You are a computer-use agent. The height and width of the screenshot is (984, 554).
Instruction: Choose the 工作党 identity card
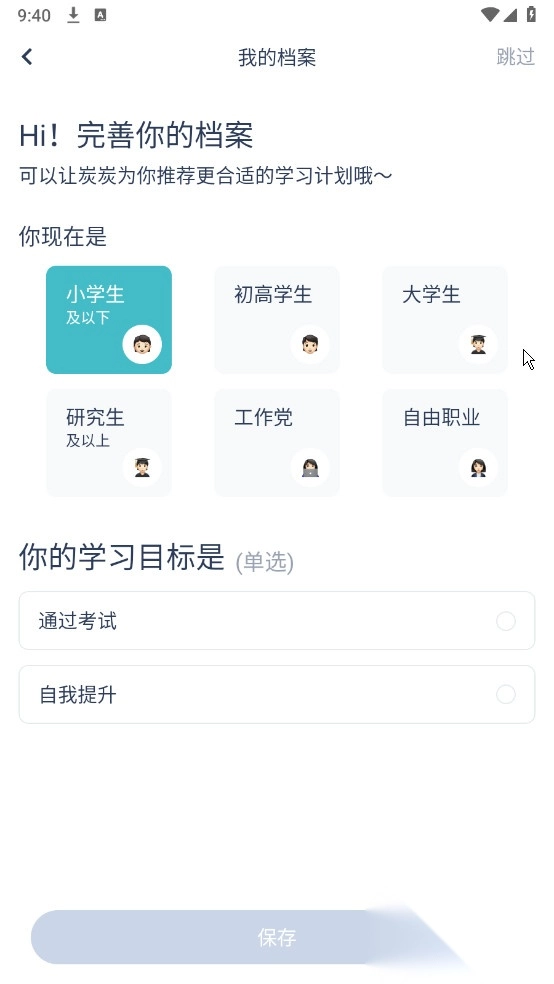[x=277, y=443]
